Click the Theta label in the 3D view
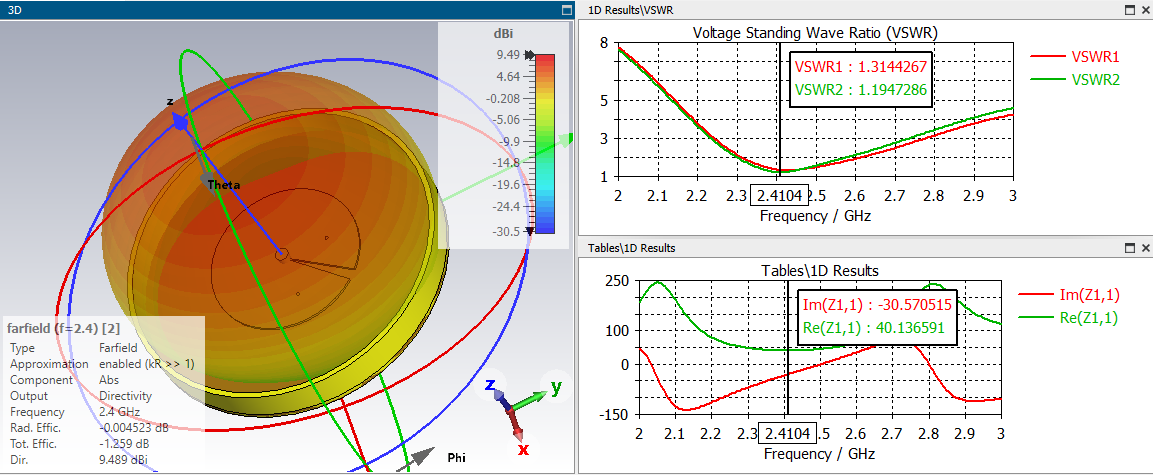The image size is (1153, 475). pyautogui.click(x=224, y=185)
